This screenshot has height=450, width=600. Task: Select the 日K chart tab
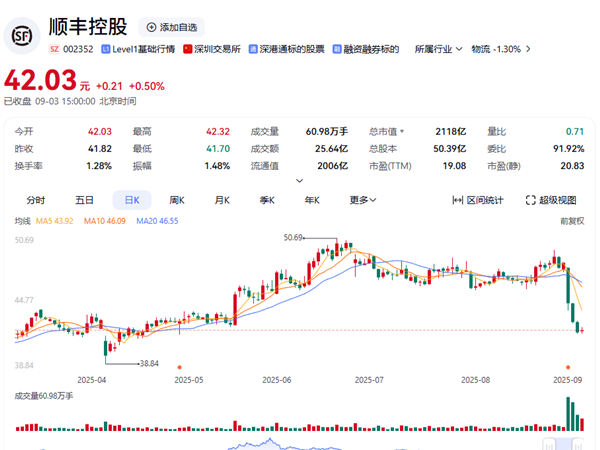[x=132, y=200]
